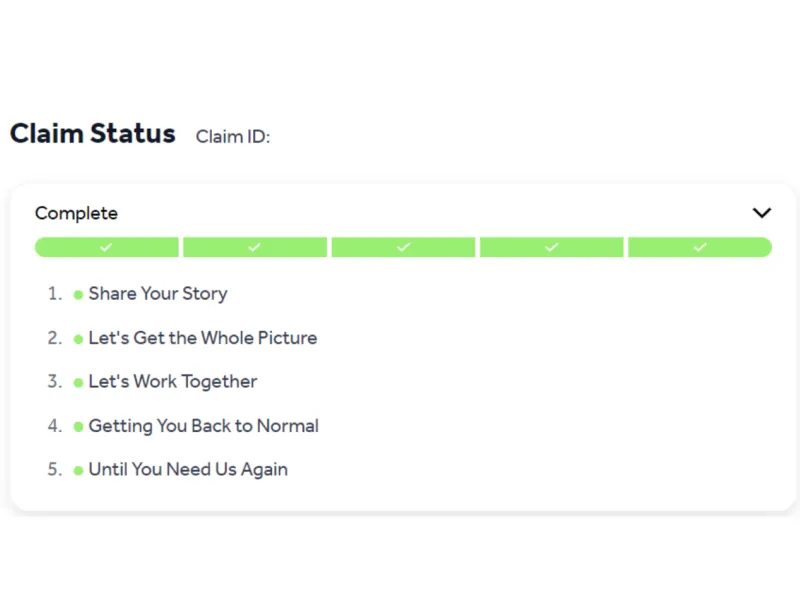Click the Claim Status heading
The height and width of the screenshot is (600, 800).
(x=93, y=134)
